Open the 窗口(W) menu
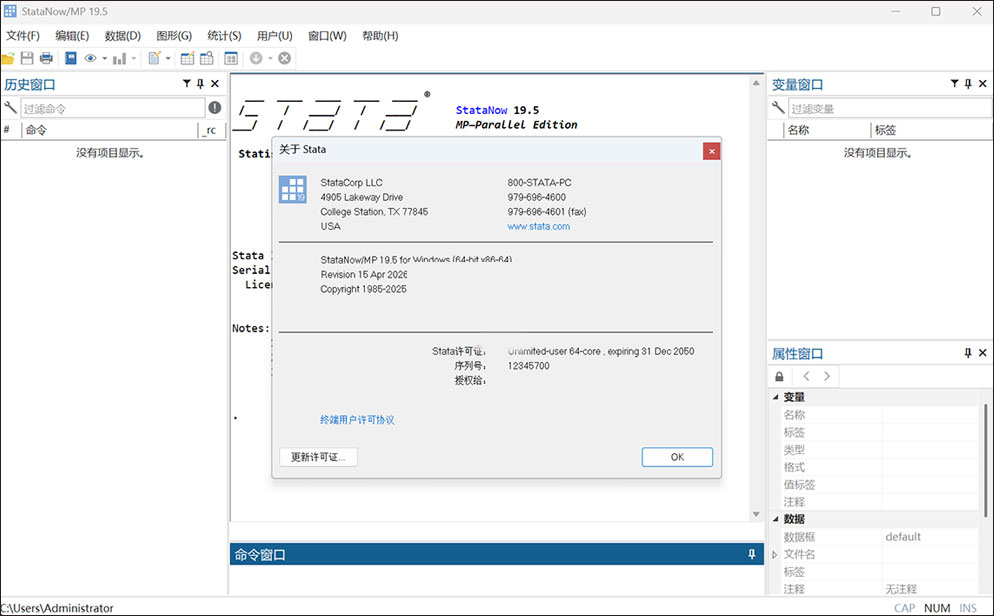The width and height of the screenshot is (994, 616). point(327,35)
